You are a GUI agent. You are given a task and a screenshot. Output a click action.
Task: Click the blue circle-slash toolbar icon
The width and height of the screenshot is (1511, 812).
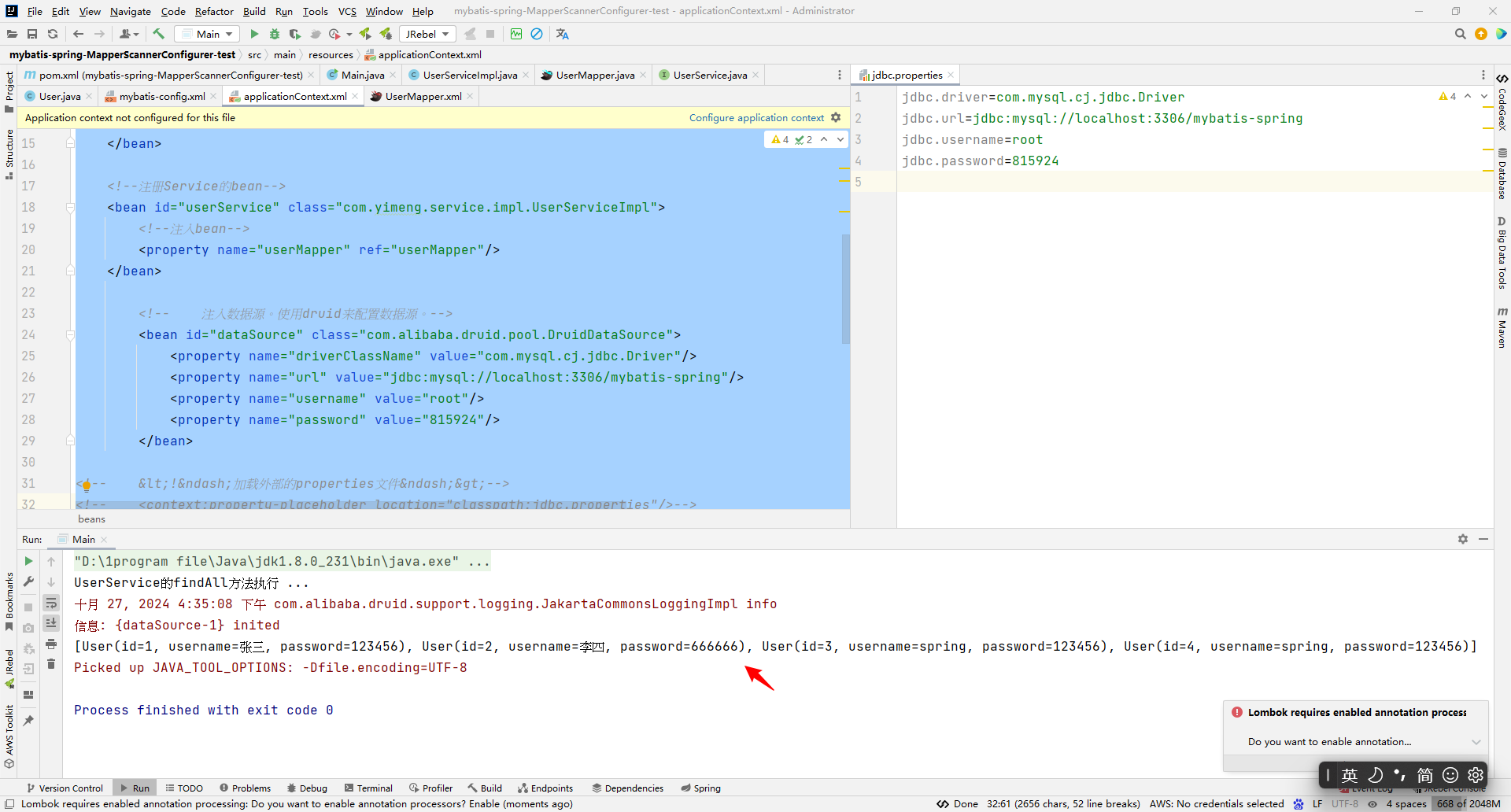537,34
